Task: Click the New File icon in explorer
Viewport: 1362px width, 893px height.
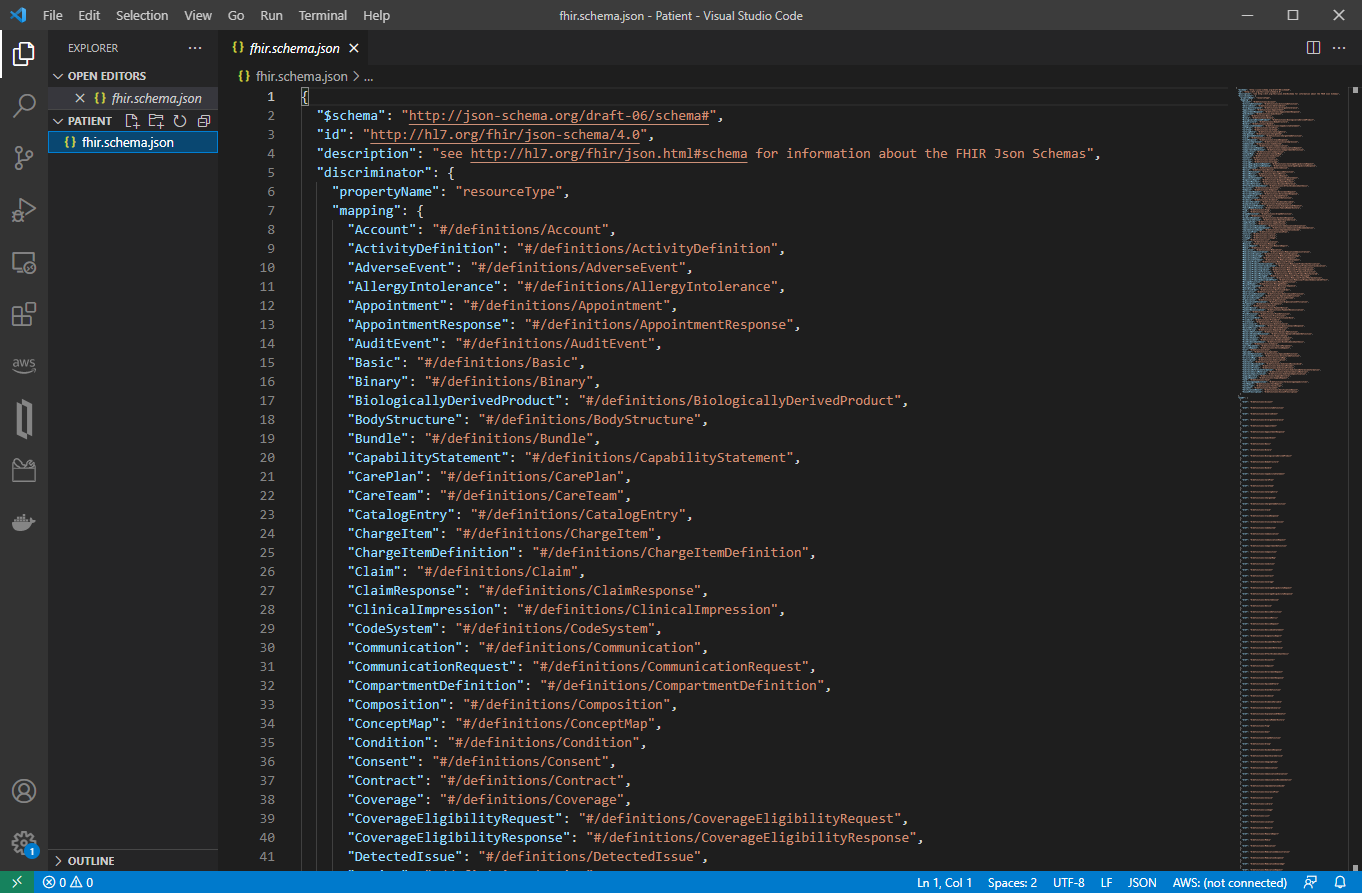Action: [132, 121]
